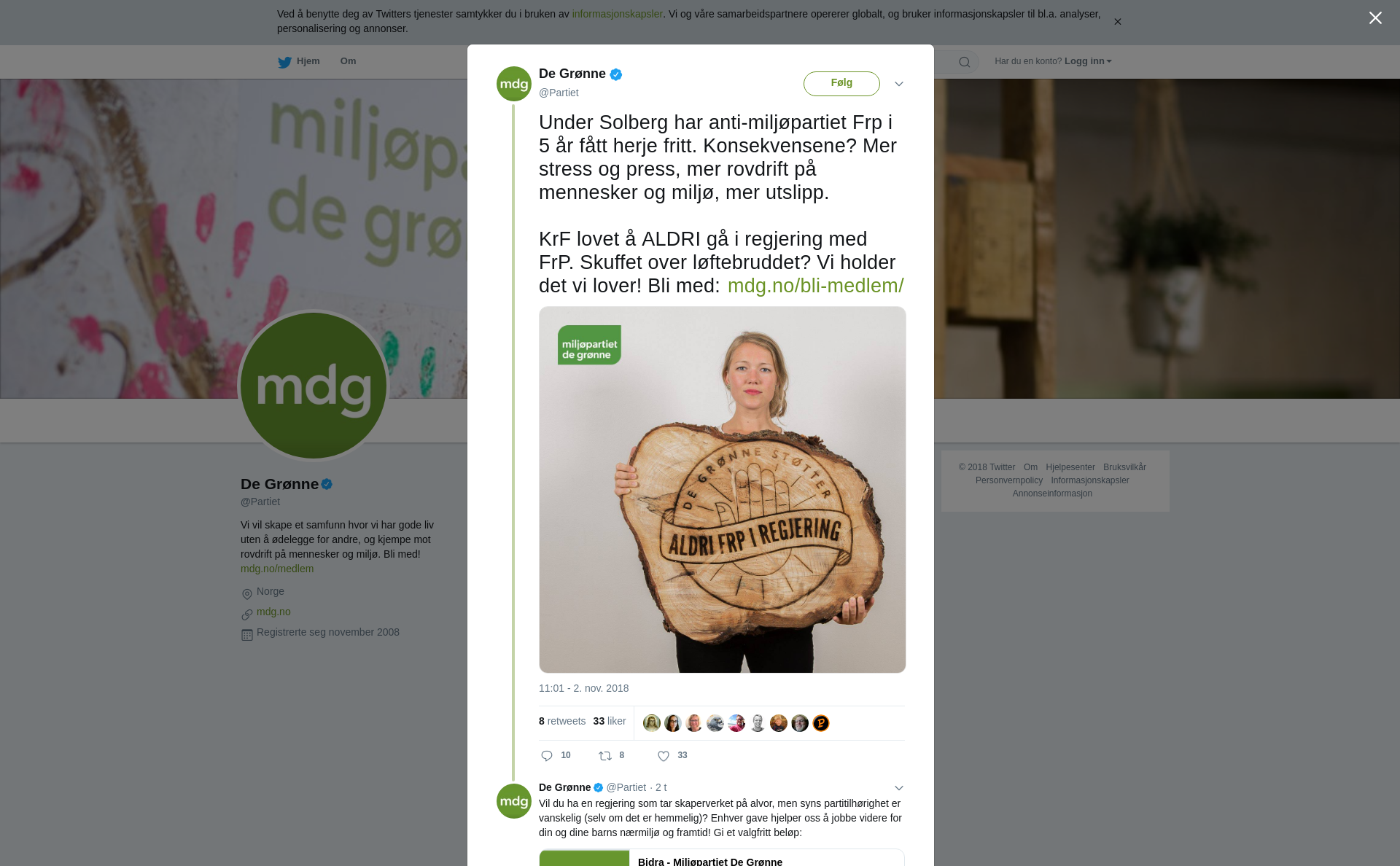1400x866 pixels.
Task: Open the Hjem menu item
Action: click(x=308, y=61)
